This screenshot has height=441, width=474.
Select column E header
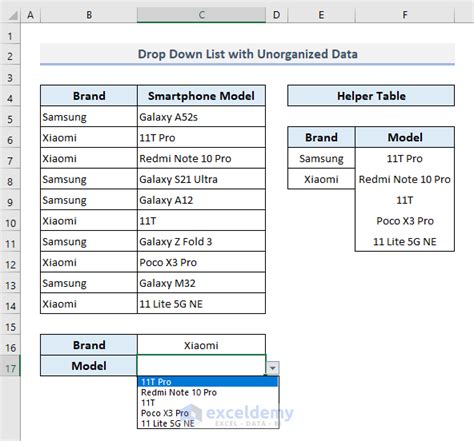[321, 15]
